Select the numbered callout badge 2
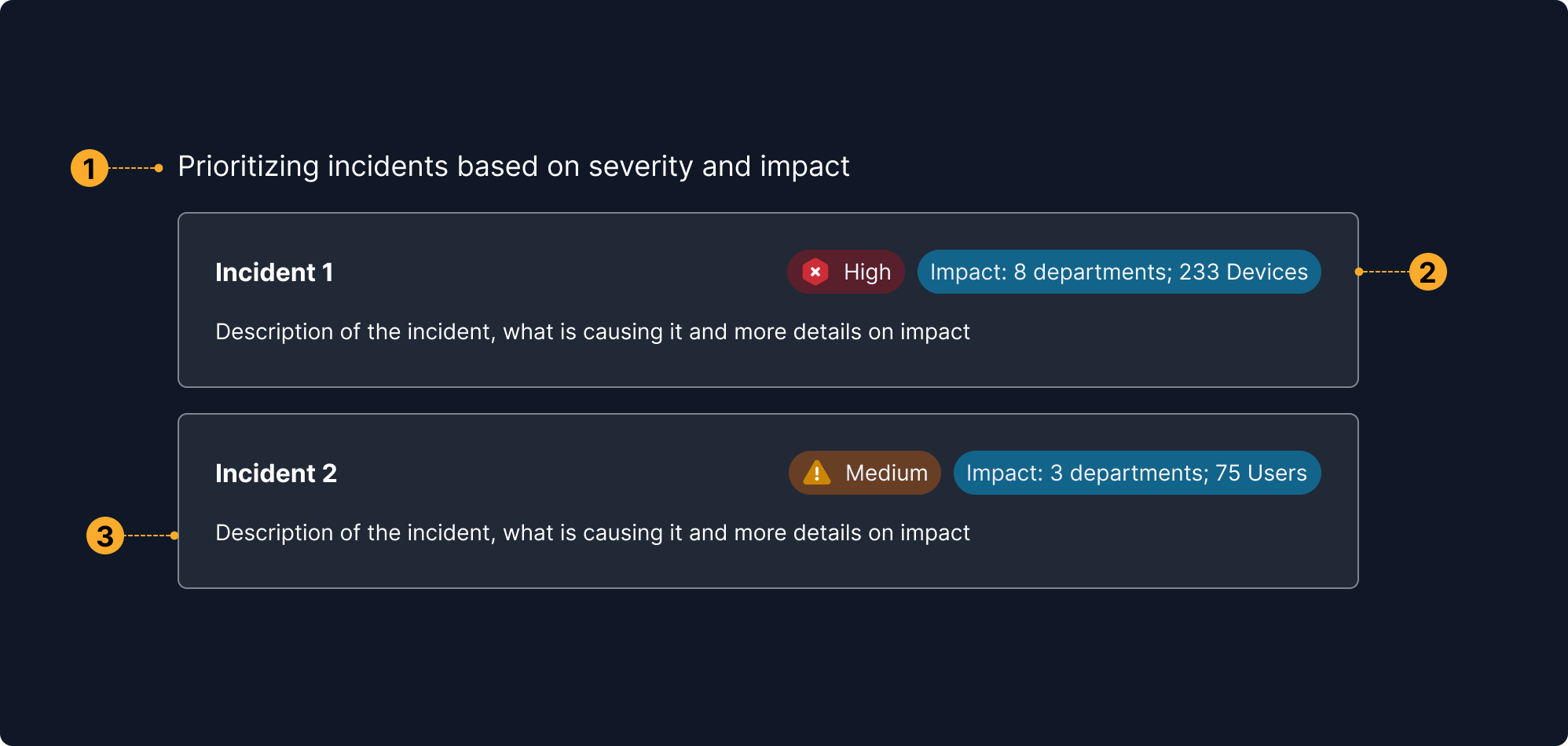This screenshot has width=1568, height=746. (x=1430, y=272)
